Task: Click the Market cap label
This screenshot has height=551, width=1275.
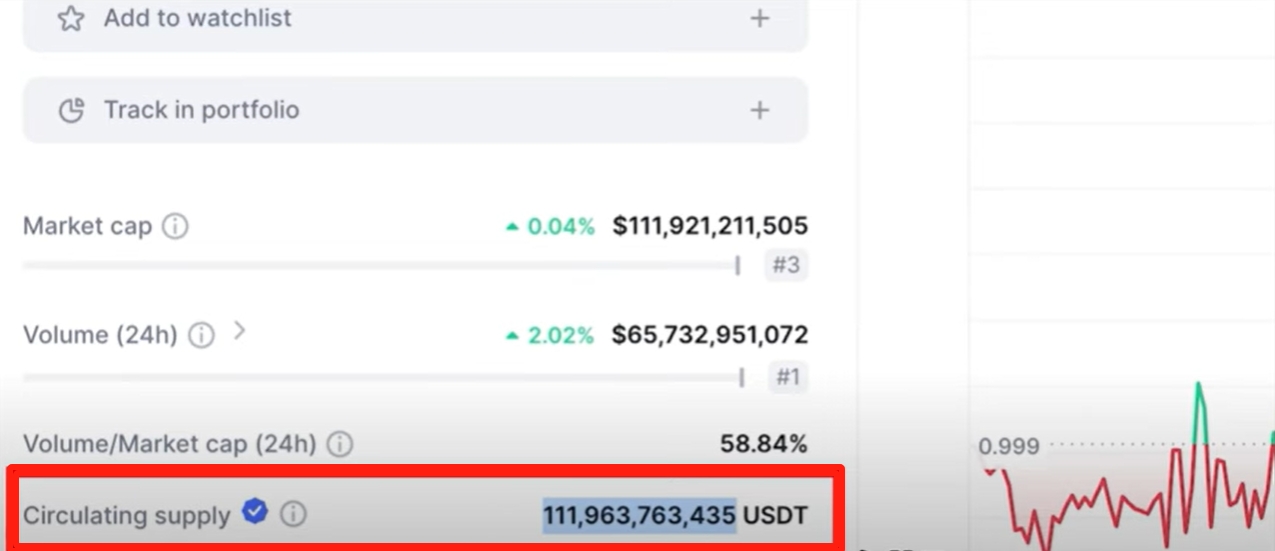Action: 88,227
